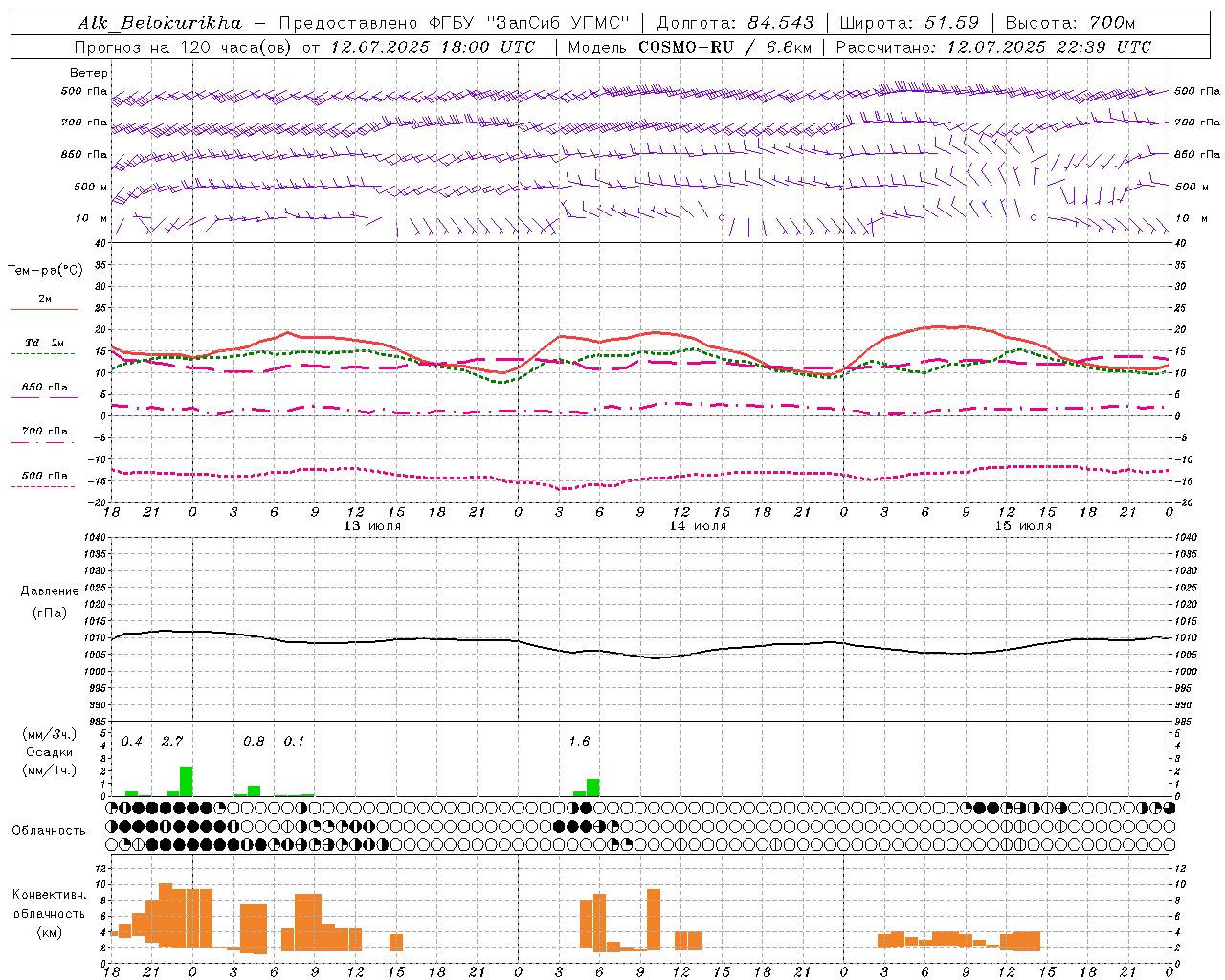The width and height of the screenshot is (1225, 980).
Task: Click the forecast start text 12.07.2025 18:00 UTC
Action: tap(433, 47)
